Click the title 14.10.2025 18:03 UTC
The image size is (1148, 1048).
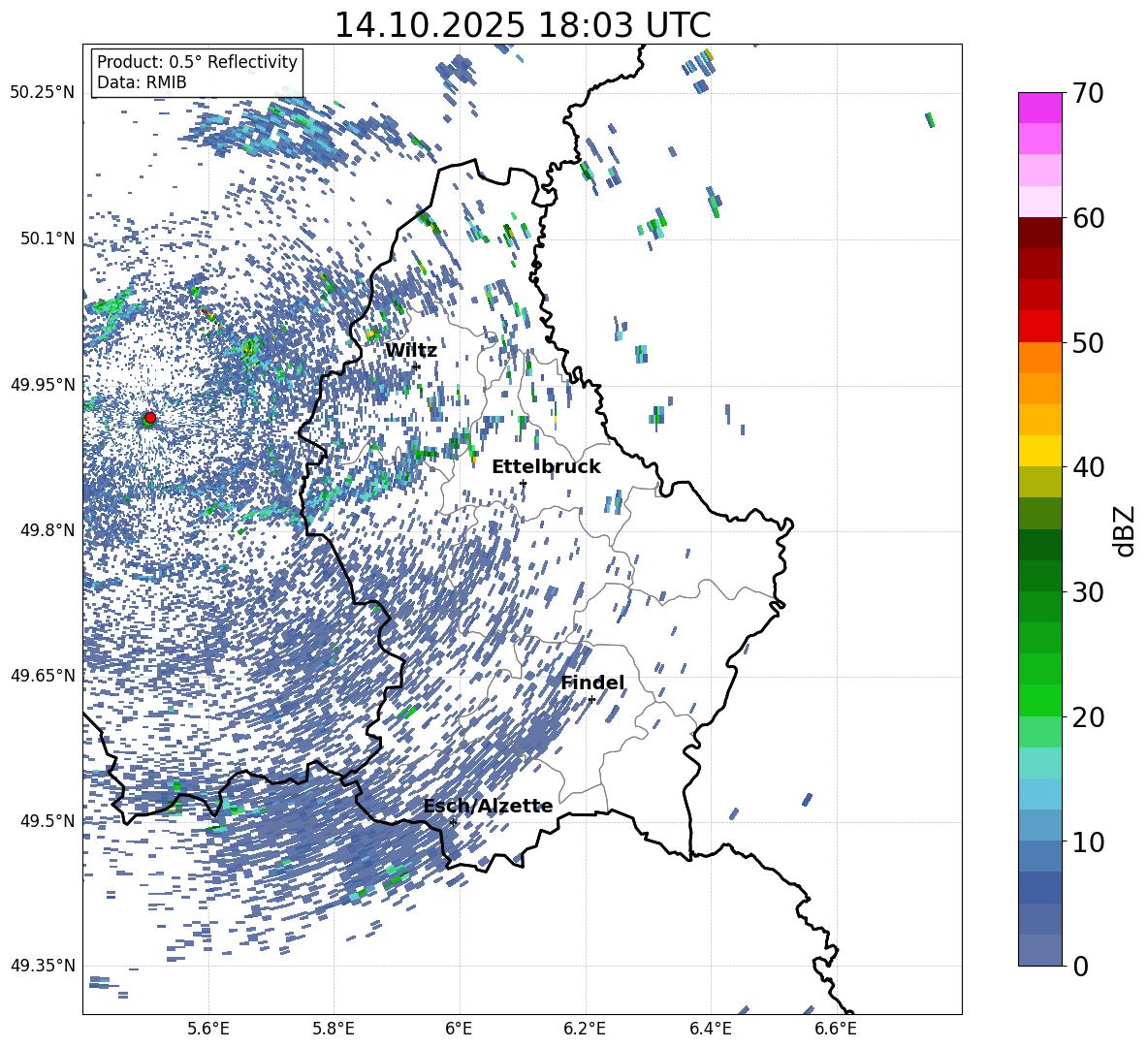tap(522, 25)
